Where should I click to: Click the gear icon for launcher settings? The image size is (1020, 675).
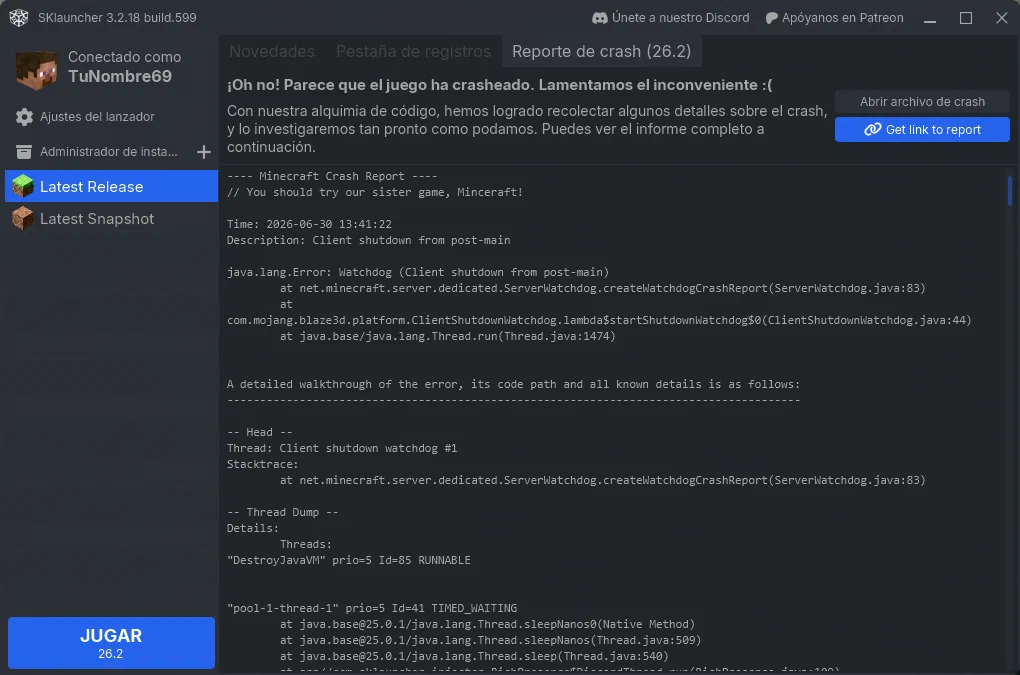pos(24,117)
